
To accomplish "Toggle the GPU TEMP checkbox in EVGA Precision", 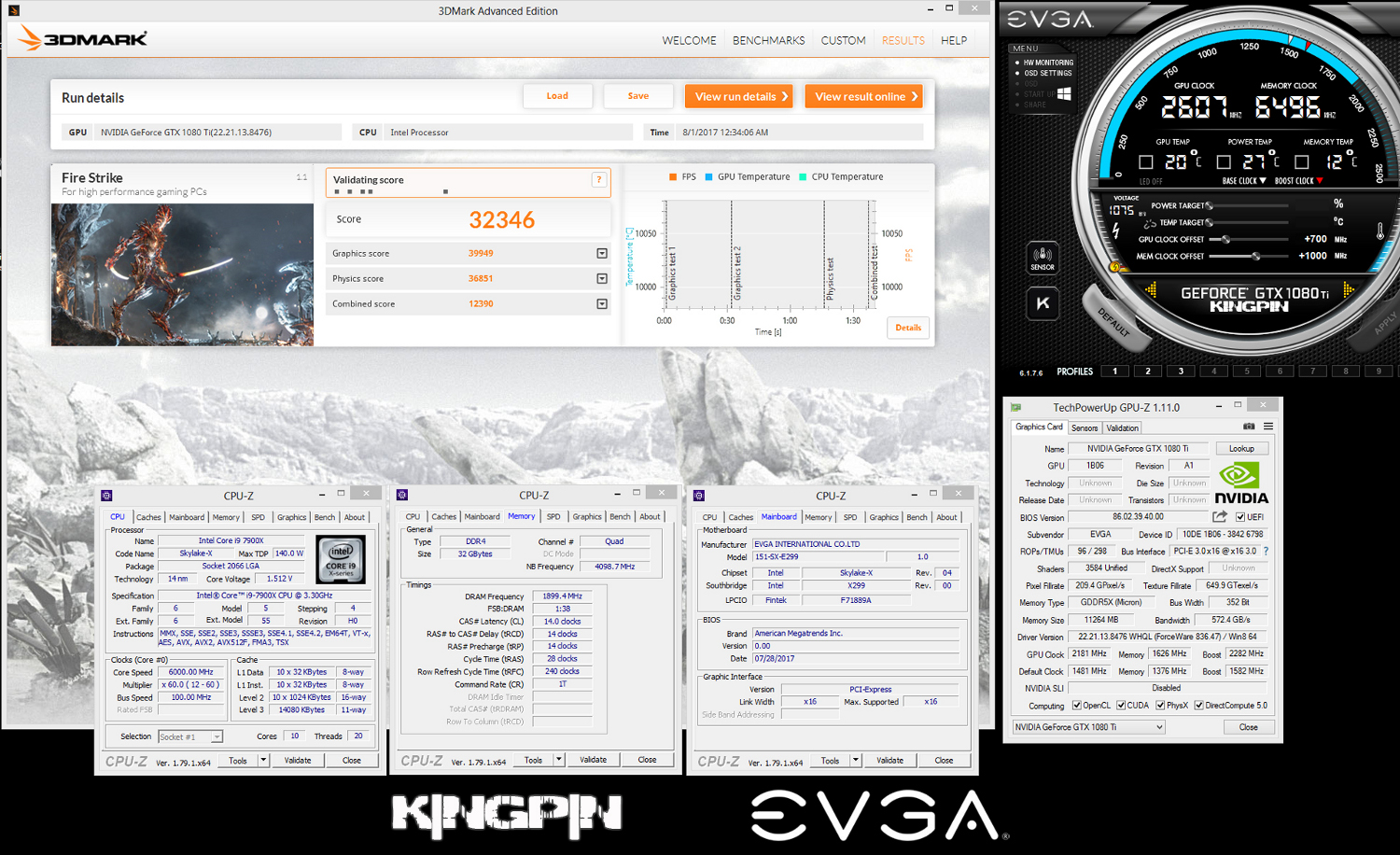I will point(1146,162).
